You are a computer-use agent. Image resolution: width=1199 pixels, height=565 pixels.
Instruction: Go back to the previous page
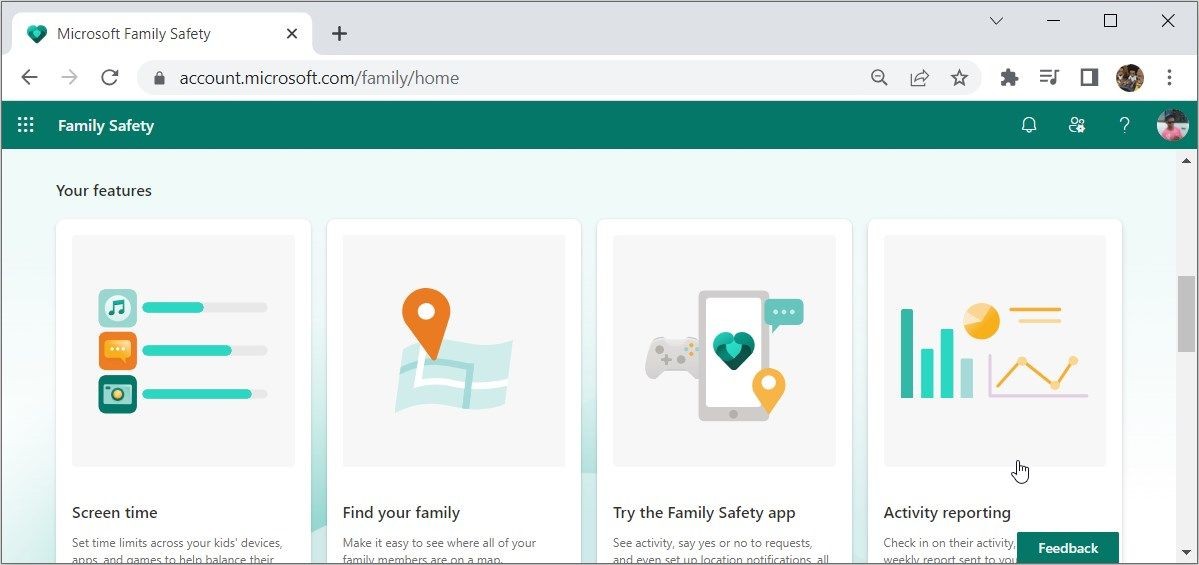[x=29, y=77]
